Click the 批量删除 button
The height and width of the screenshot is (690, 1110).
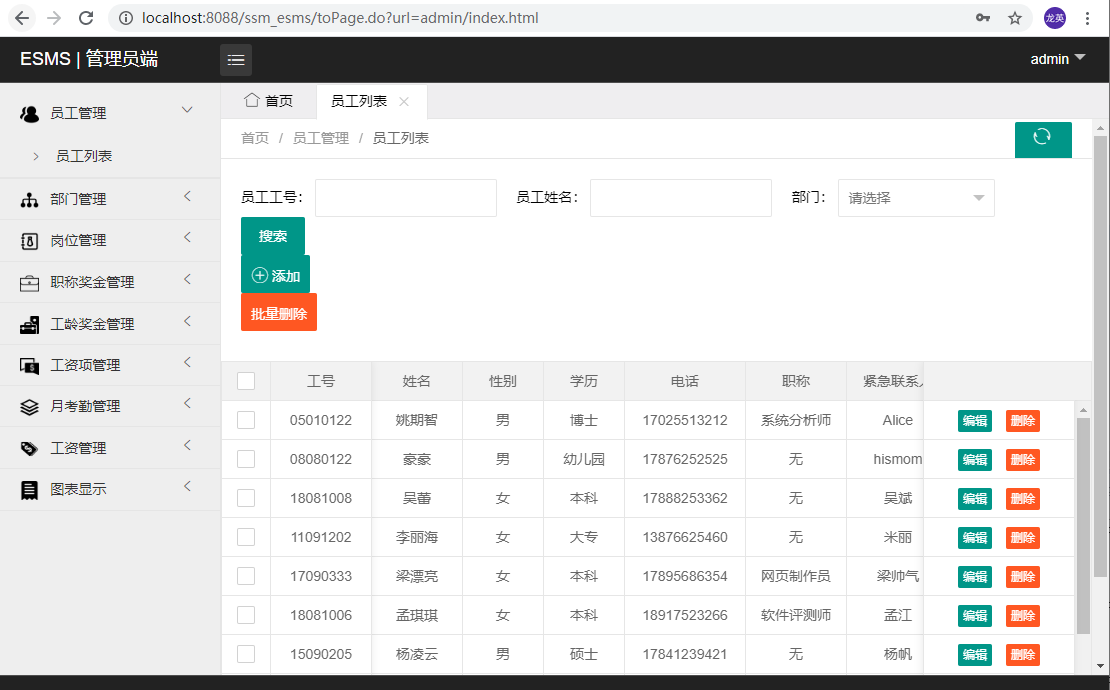pos(279,313)
